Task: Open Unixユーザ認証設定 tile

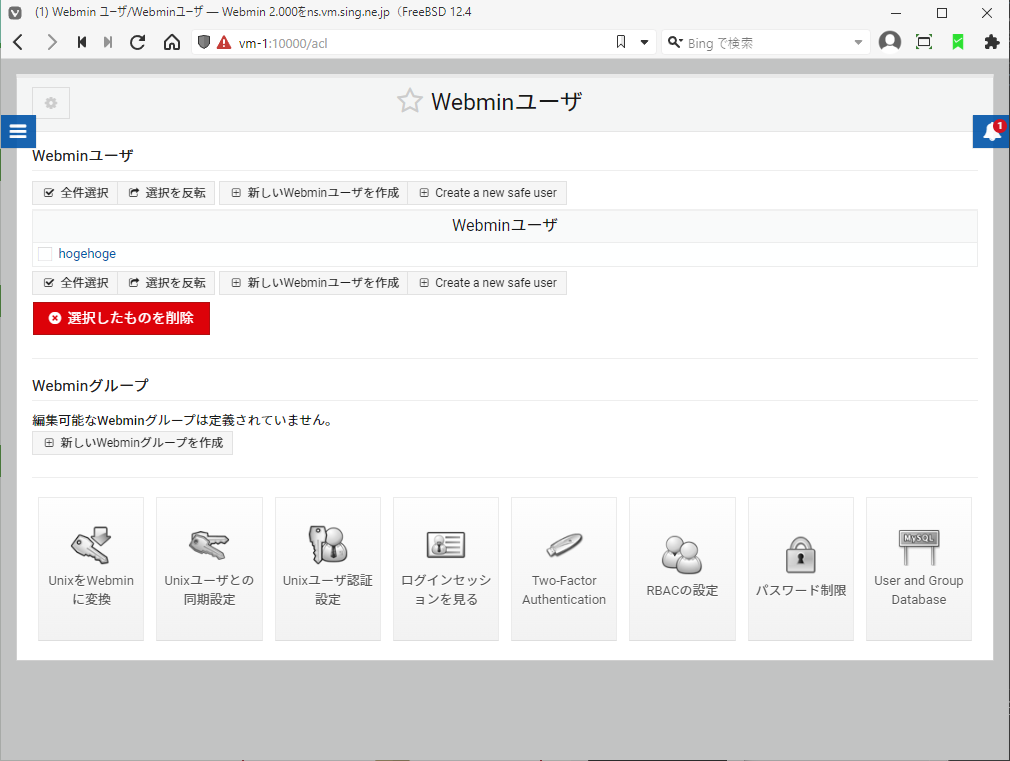Action: pyautogui.click(x=328, y=569)
